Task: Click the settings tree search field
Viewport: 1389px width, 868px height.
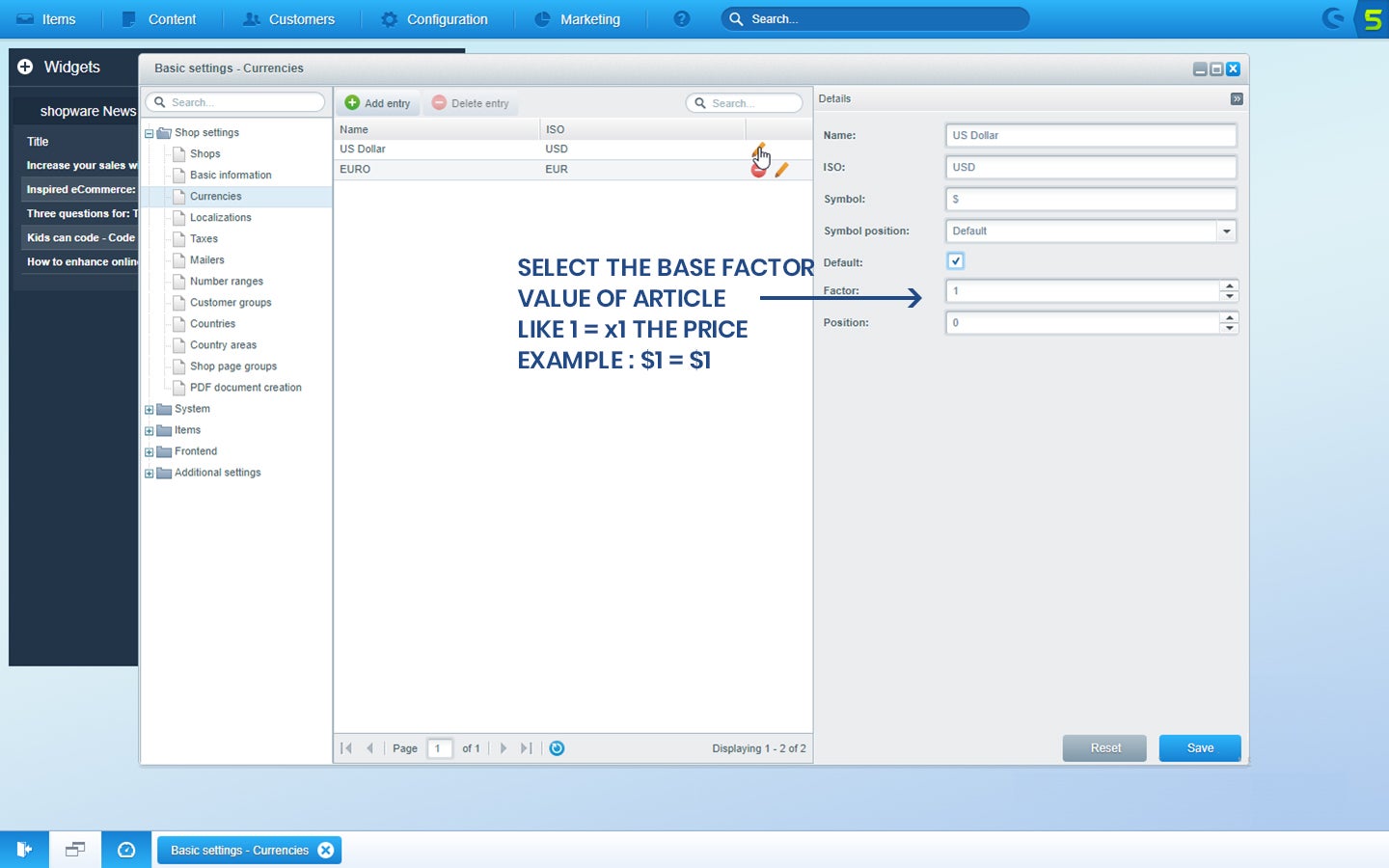Action: pyautogui.click(x=235, y=102)
